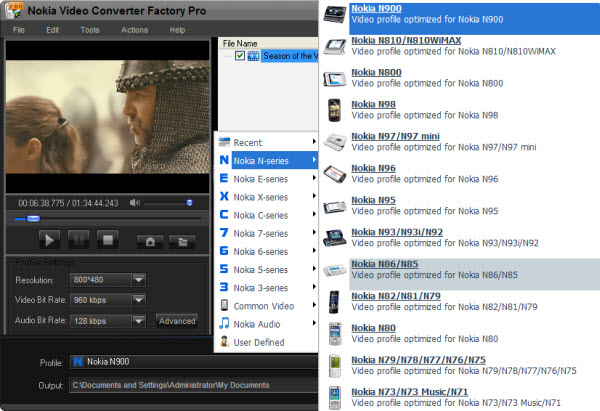The height and width of the screenshot is (411, 600).
Task: Click the Nokia N800 device icon
Action: point(334,79)
